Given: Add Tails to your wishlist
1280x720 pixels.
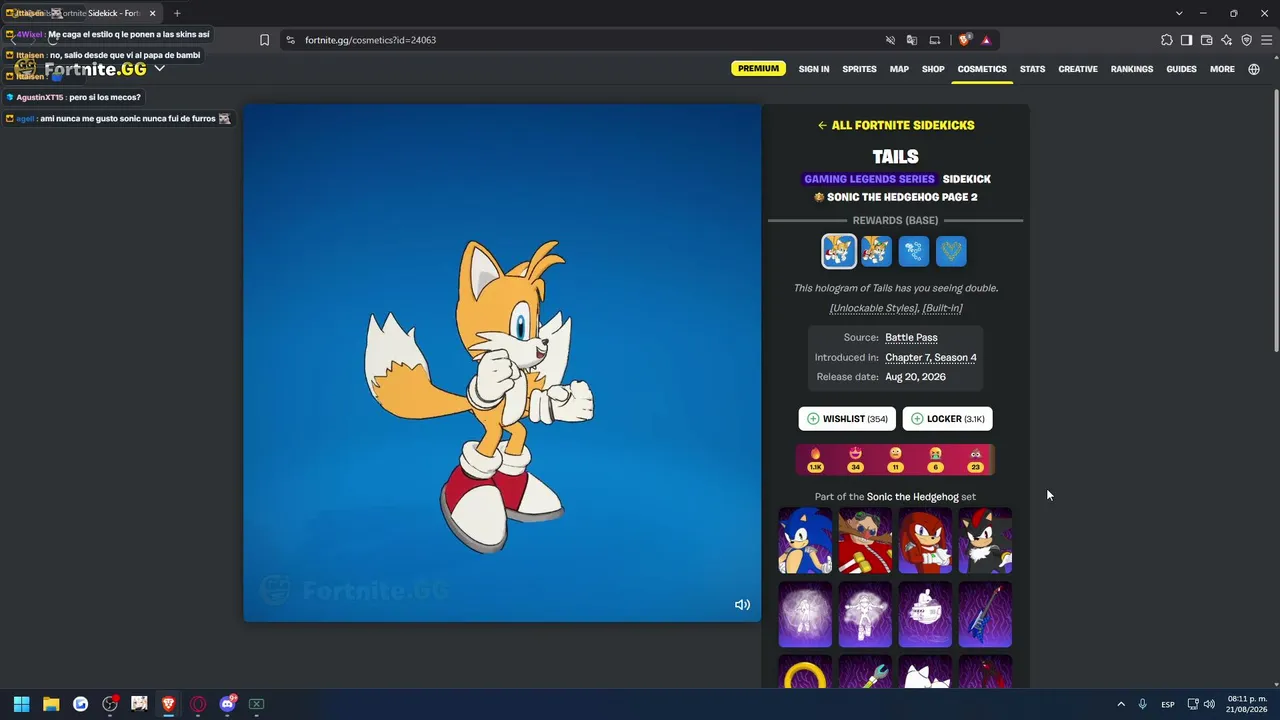Looking at the screenshot, I should coord(847,419).
